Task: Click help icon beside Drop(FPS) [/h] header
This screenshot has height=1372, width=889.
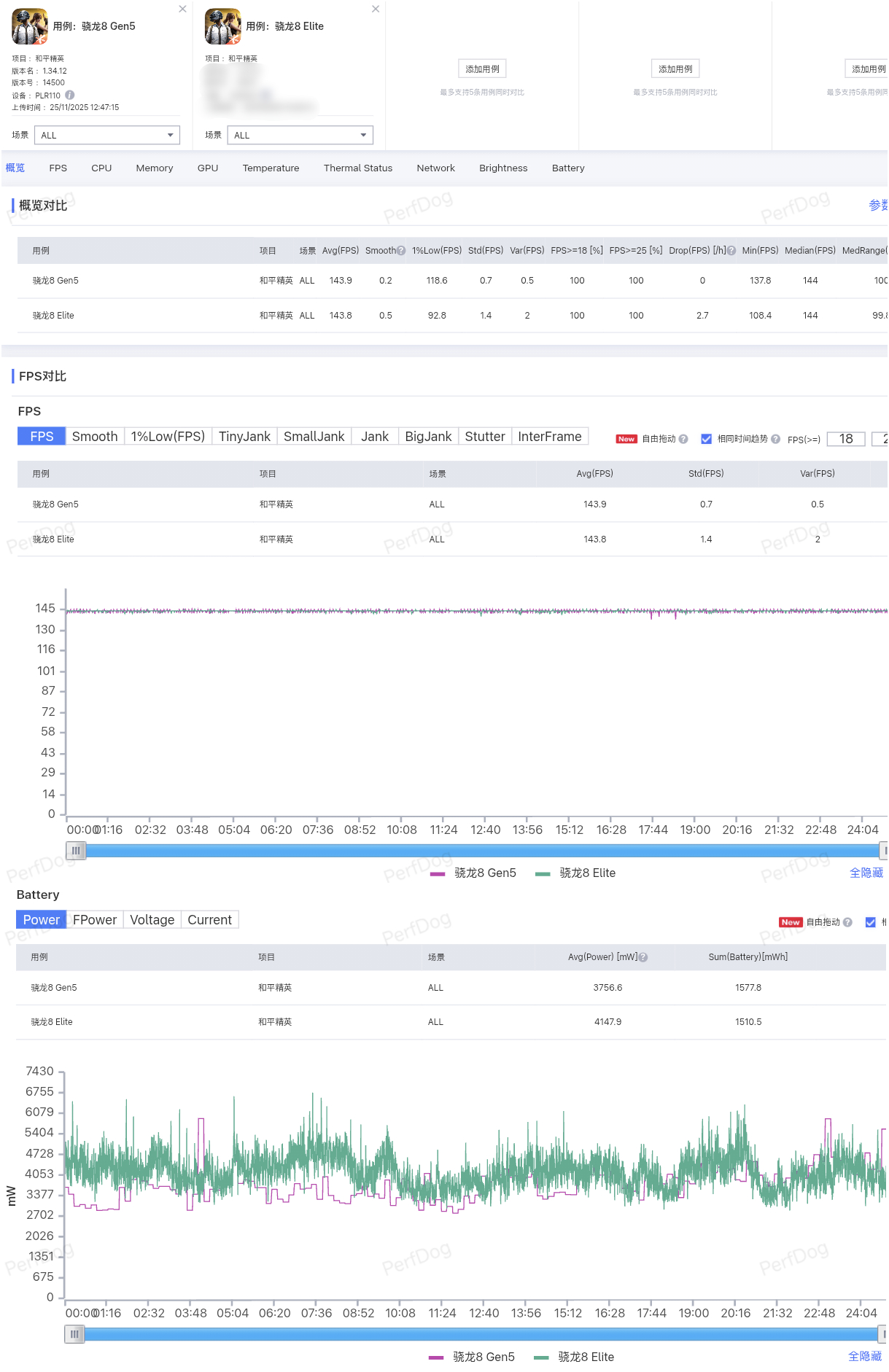Action: (x=731, y=251)
